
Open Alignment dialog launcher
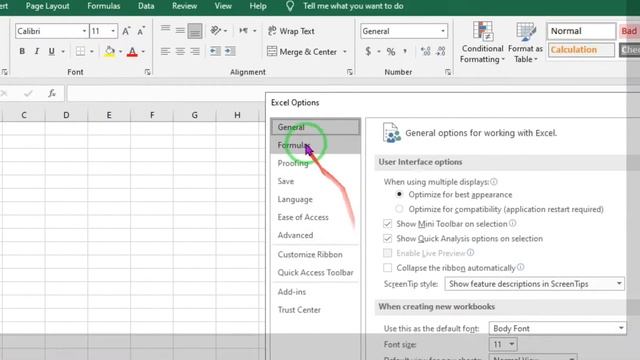[x=349, y=72]
